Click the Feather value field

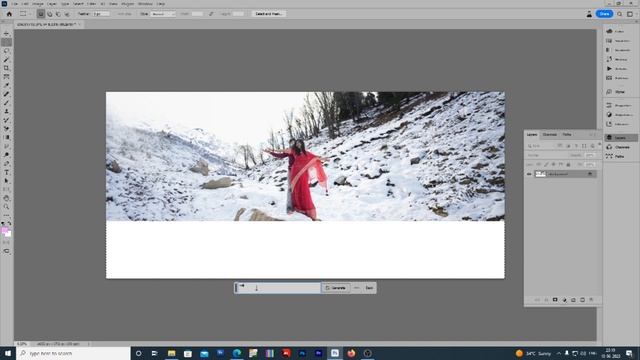100,14
